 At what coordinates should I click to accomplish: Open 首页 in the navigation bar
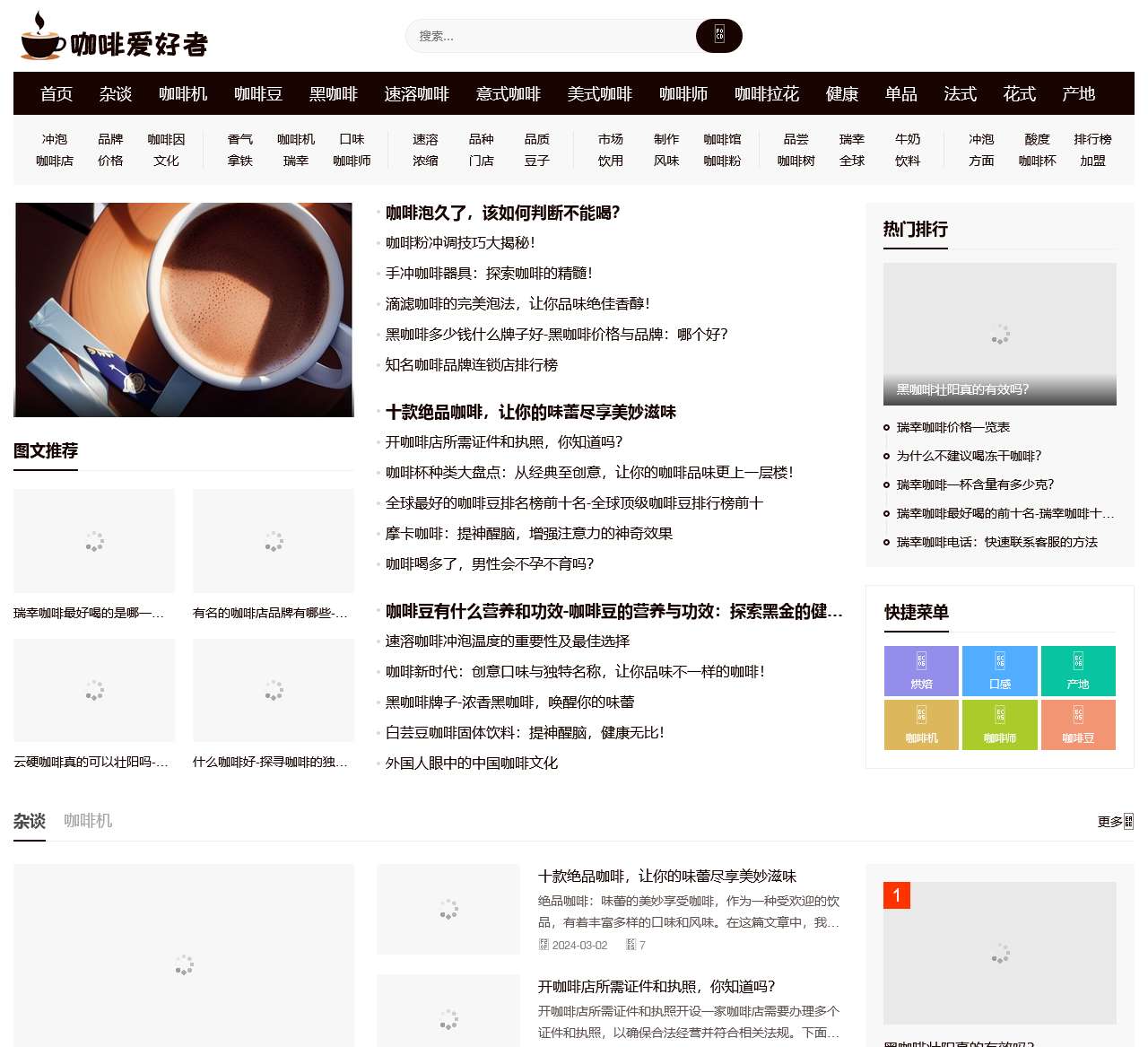point(56,93)
